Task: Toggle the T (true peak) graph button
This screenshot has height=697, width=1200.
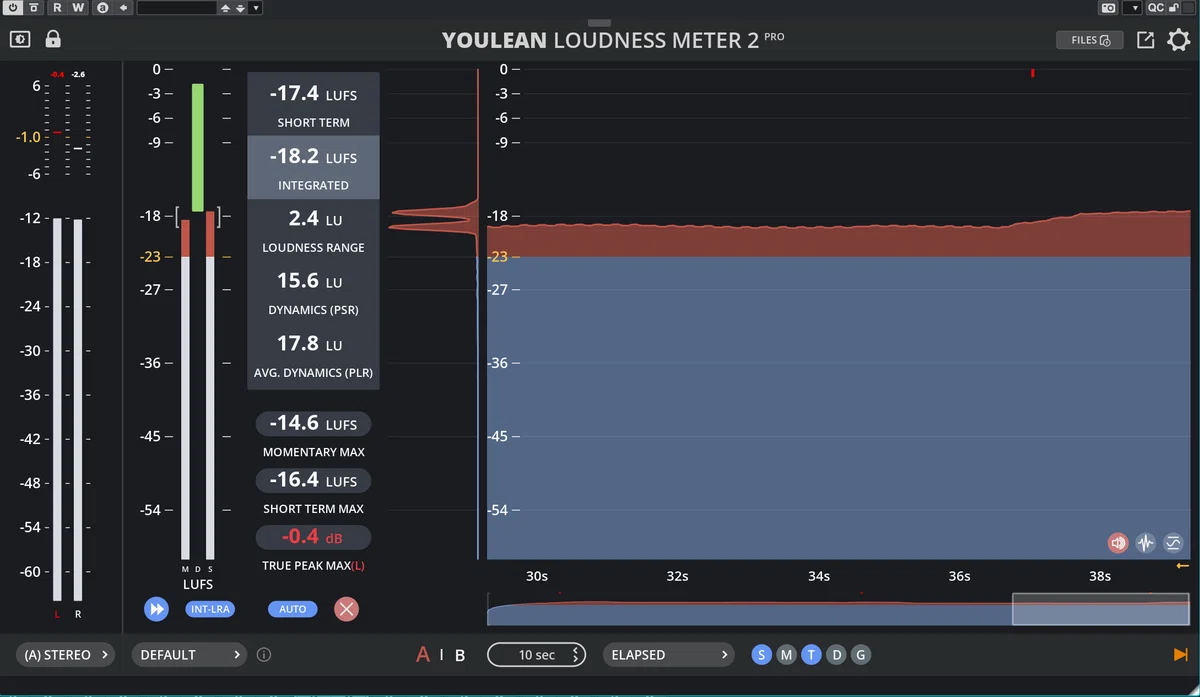Action: pyautogui.click(x=811, y=655)
